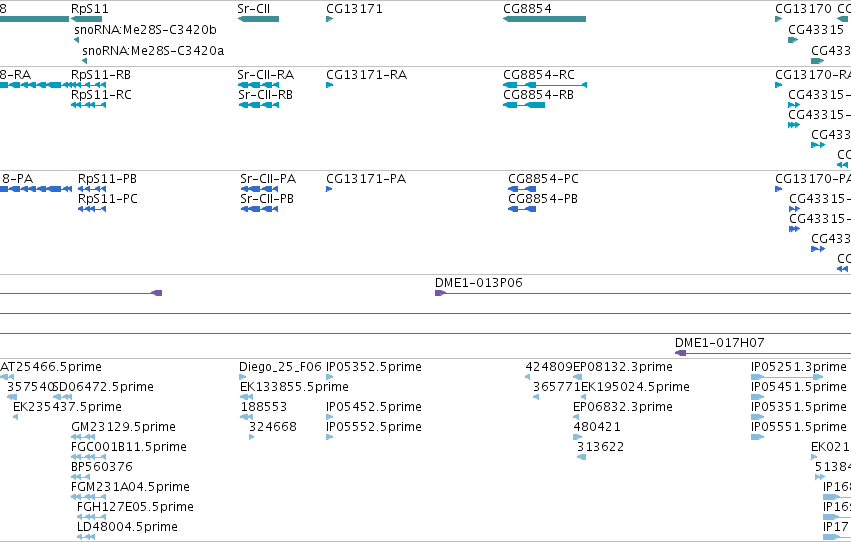Select EST IP05351.5prime
The width and height of the screenshot is (851, 542).
[799, 407]
